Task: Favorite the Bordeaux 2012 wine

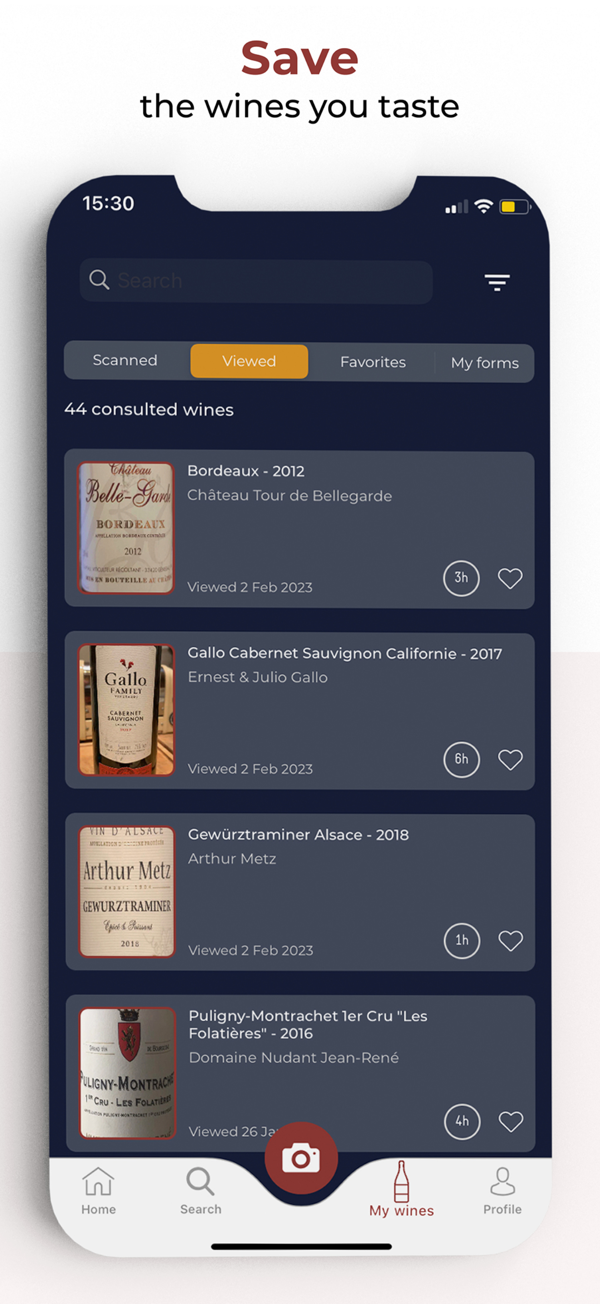Action: coord(510,578)
